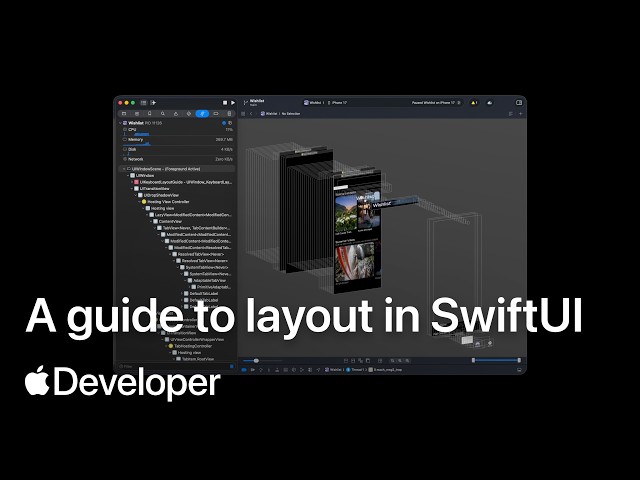Click the blue breakpoints toggle in debug bar
The image size is (640, 480).
(244, 370)
